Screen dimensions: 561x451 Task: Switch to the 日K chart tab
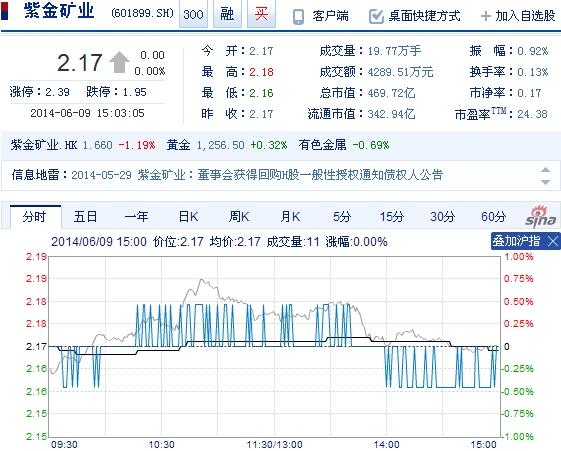[x=189, y=217]
